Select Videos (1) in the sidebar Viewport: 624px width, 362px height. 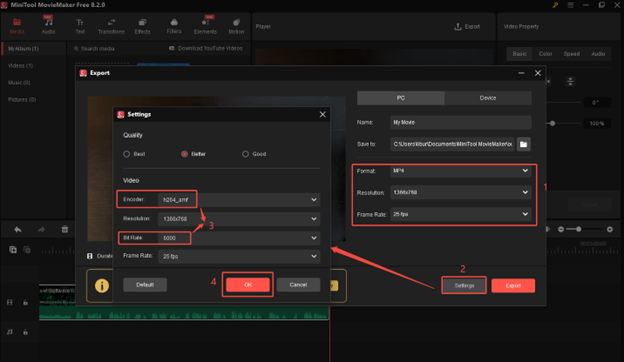(20, 66)
